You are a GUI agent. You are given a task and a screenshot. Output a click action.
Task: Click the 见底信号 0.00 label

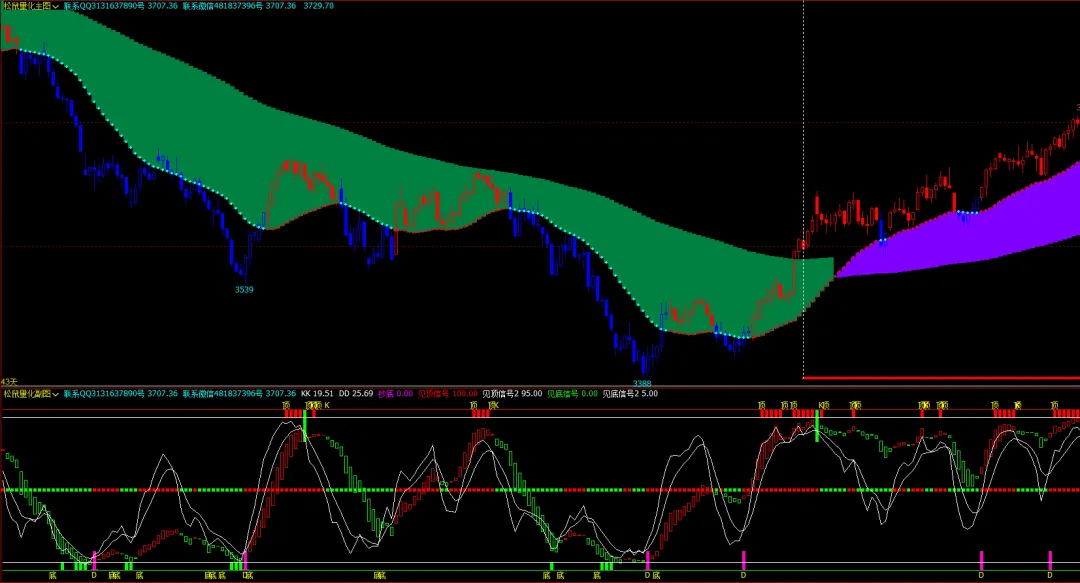(x=572, y=393)
